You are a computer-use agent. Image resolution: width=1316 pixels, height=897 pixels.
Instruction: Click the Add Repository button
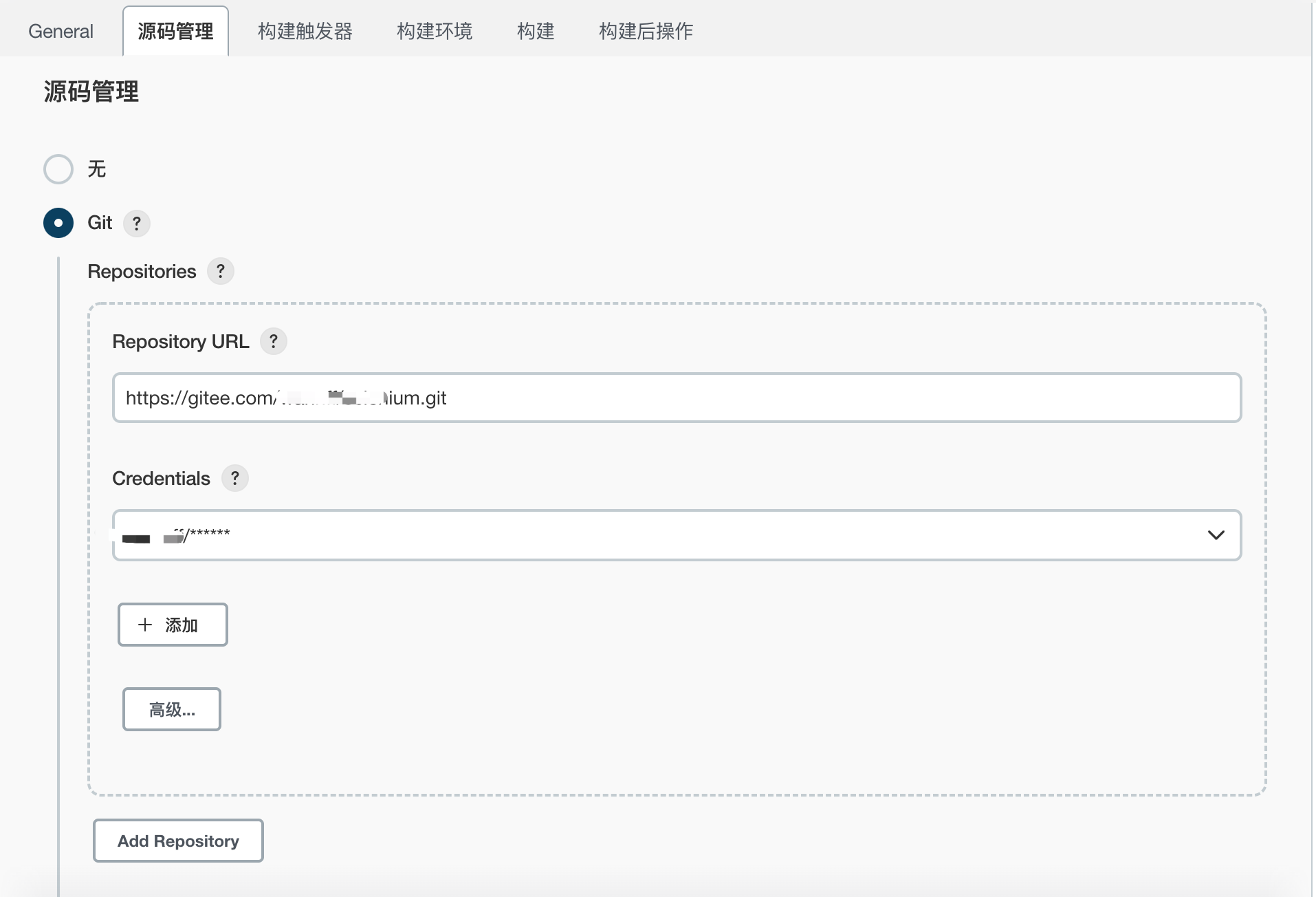click(x=177, y=841)
